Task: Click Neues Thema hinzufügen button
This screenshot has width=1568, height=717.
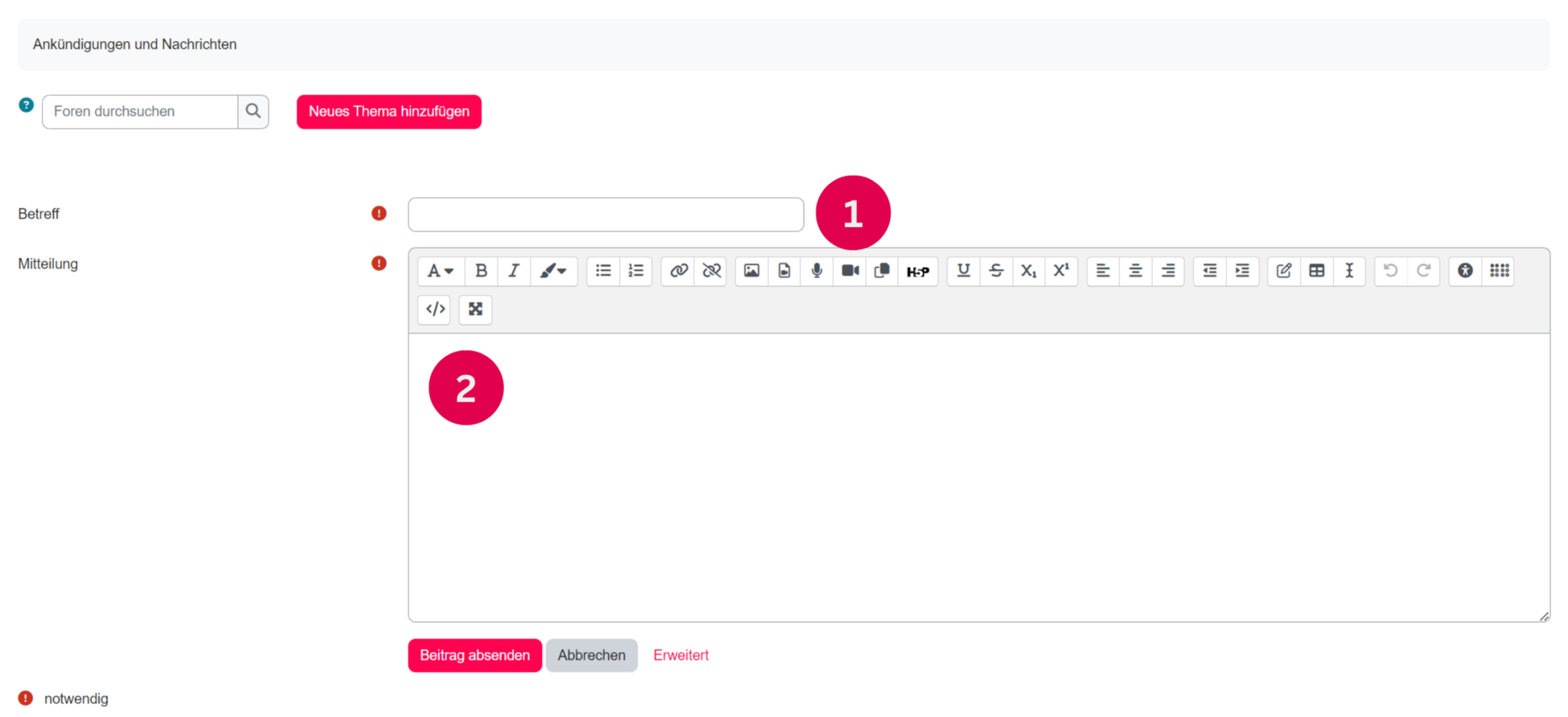Action: click(x=388, y=111)
